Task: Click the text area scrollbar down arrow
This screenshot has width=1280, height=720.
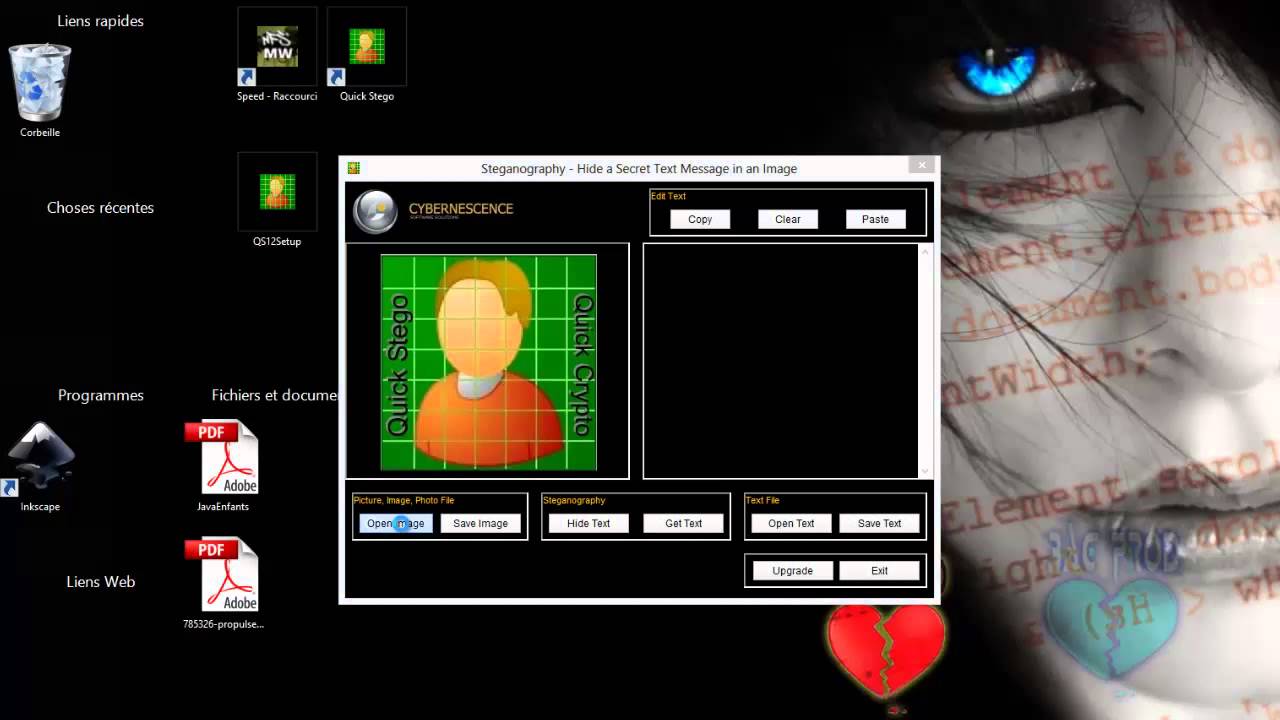Action: [x=924, y=471]
